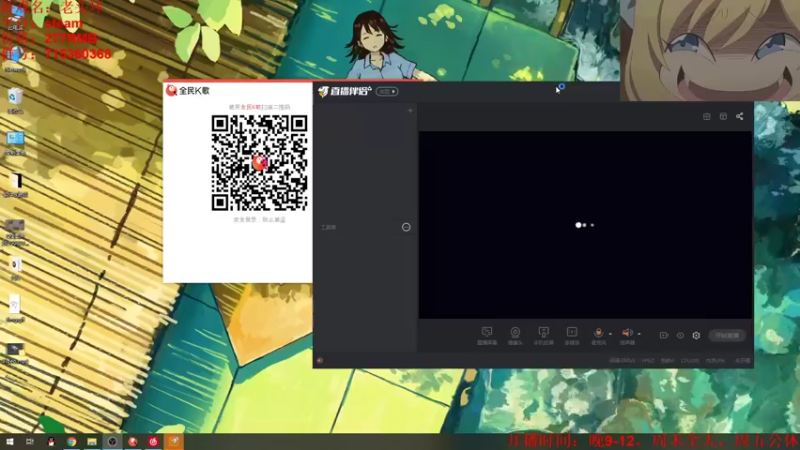Click the 全民K歌 logo in the title
This screenshot has height=450, width=800.
click(188, 91)
